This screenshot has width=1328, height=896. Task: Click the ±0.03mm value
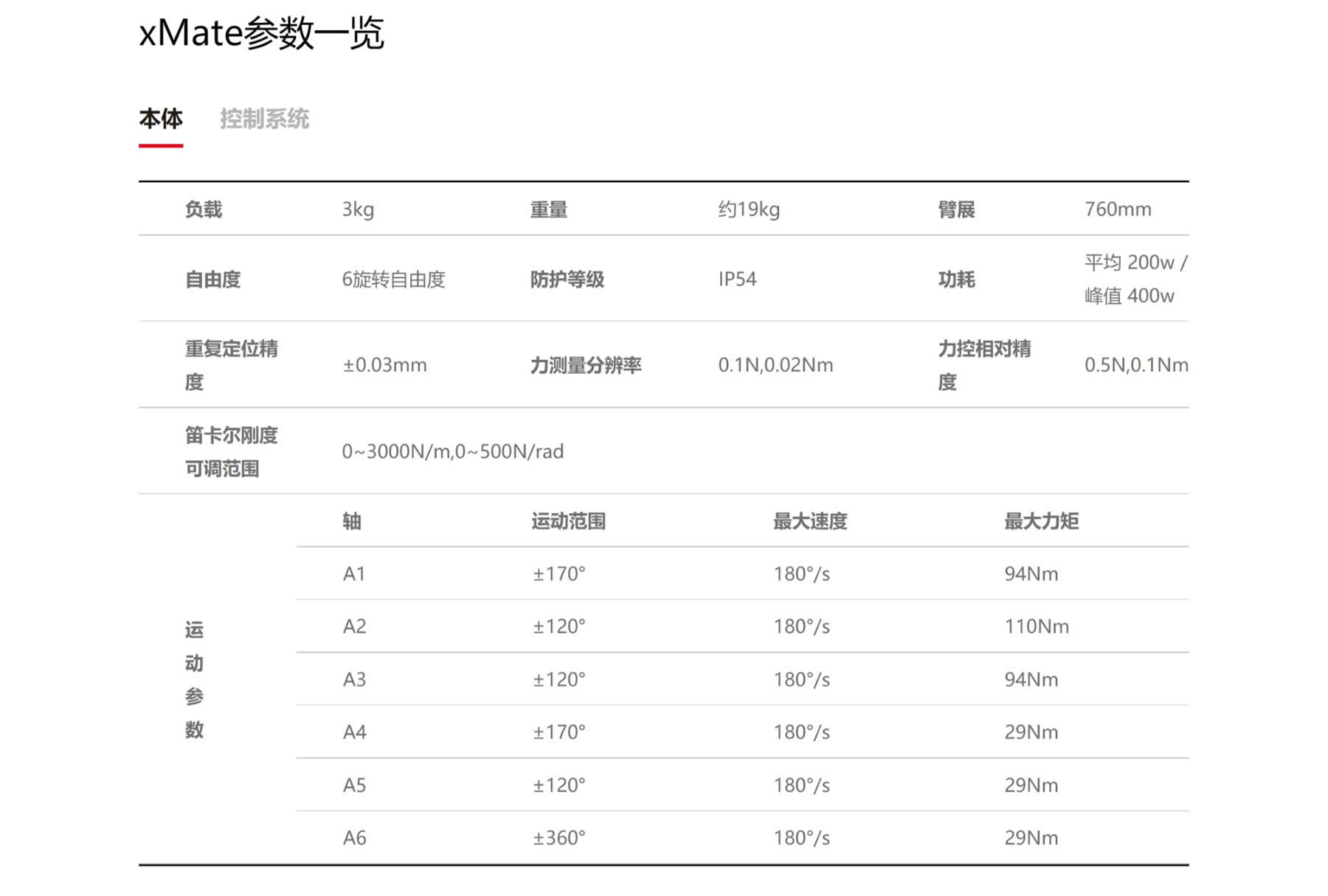(384, 365)
